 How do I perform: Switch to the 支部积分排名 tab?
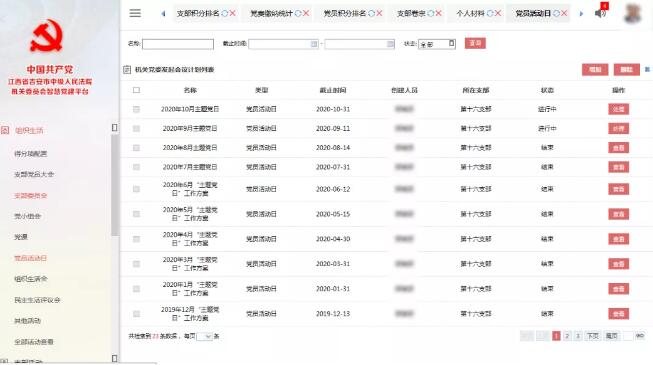click(198, 13)
